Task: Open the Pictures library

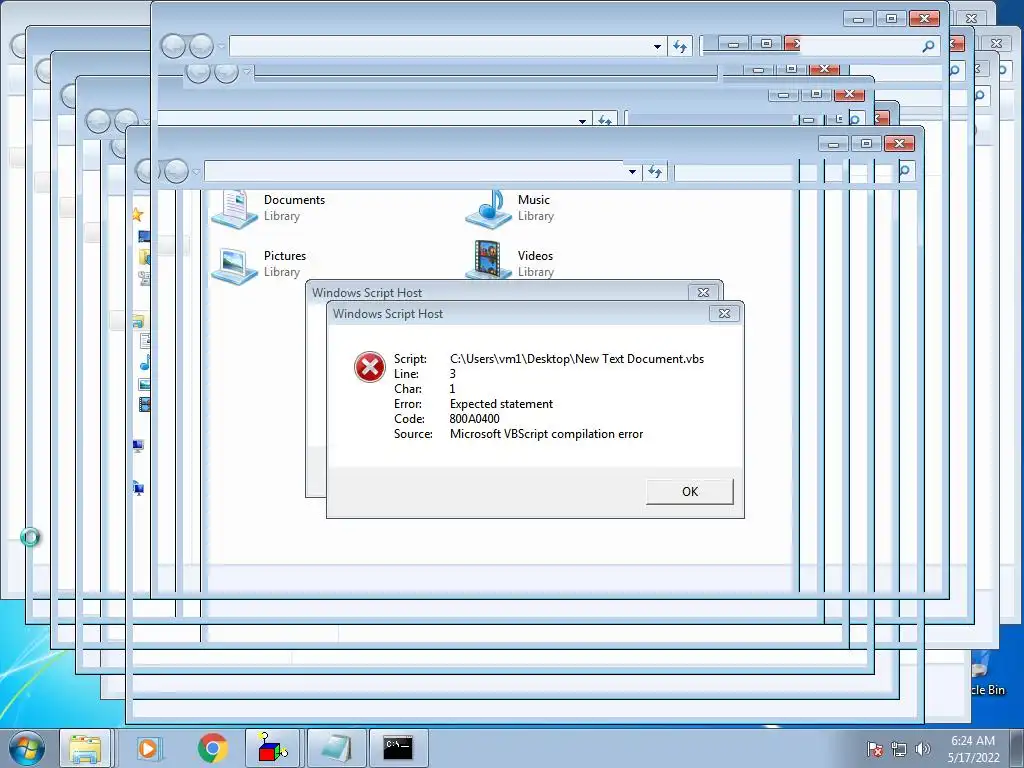Action: pyautogui.click(x=259, y=264)
